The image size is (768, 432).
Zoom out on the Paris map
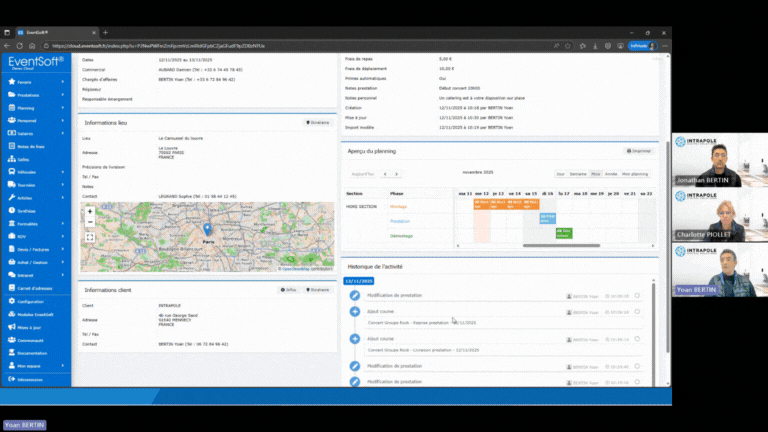tap(90, 222)
